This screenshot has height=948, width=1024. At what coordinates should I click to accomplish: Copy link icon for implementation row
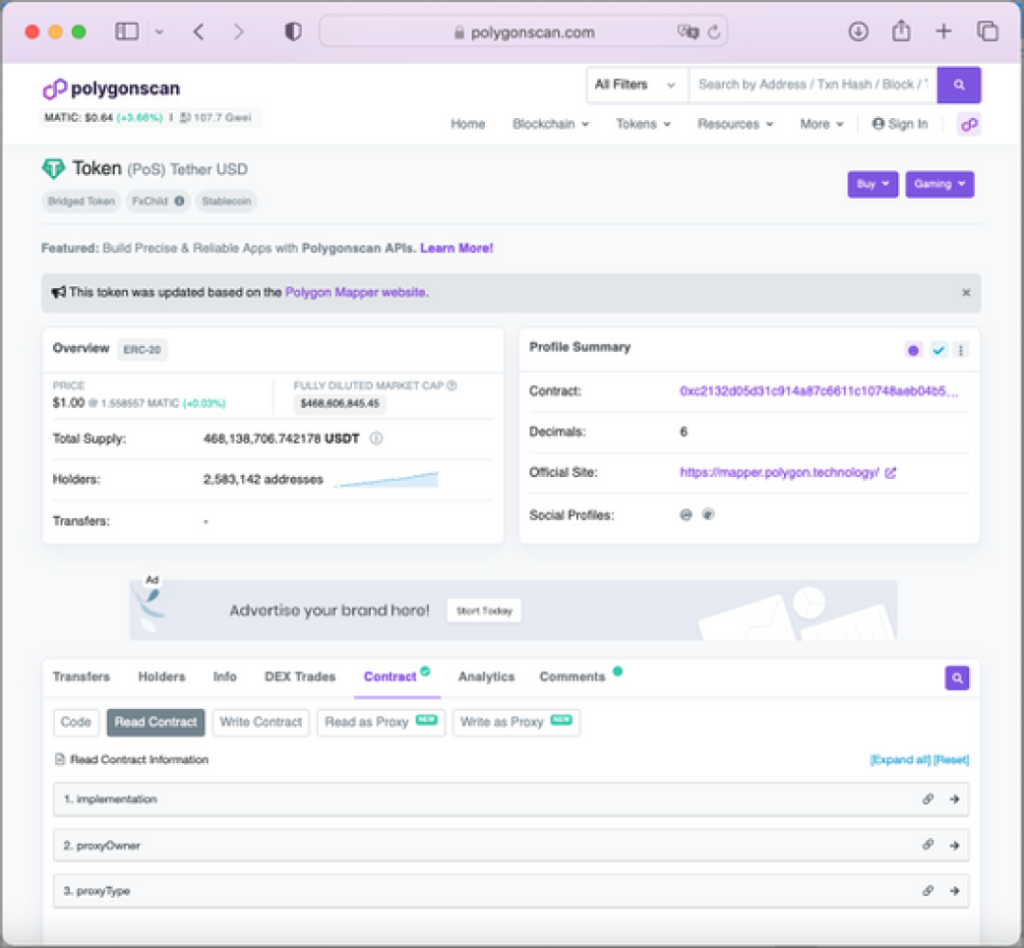pyautogui.click(x=927, y=799)
